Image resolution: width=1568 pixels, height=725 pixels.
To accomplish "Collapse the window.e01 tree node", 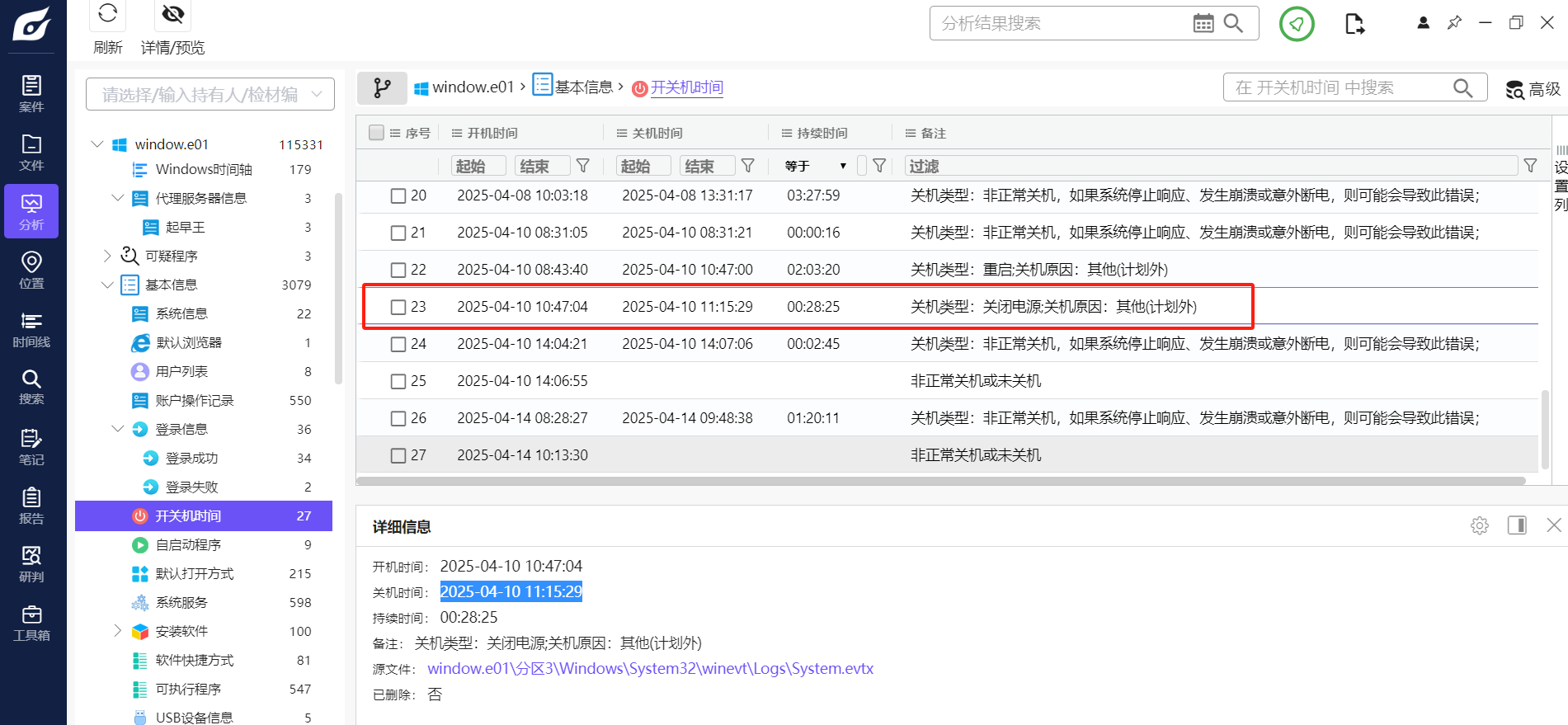I will [97, 144].
